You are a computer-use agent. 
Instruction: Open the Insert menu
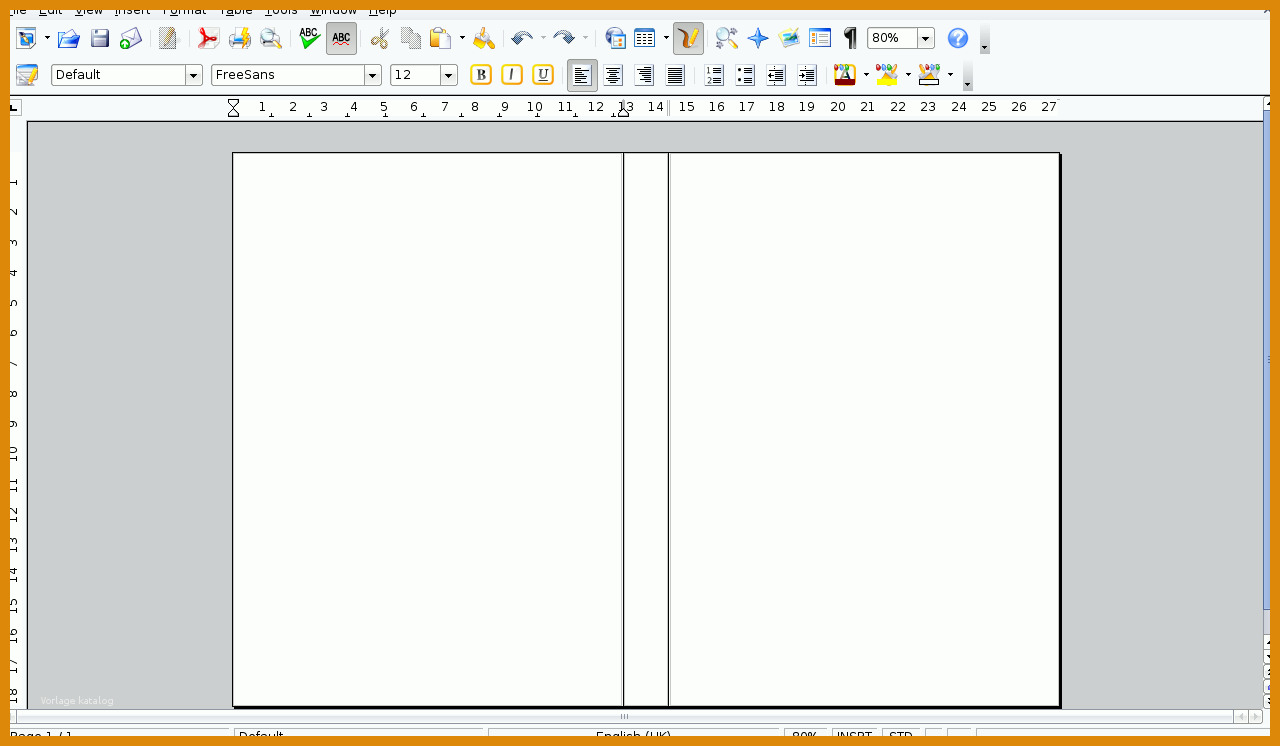pyautogui.click(x=133, y=10)
